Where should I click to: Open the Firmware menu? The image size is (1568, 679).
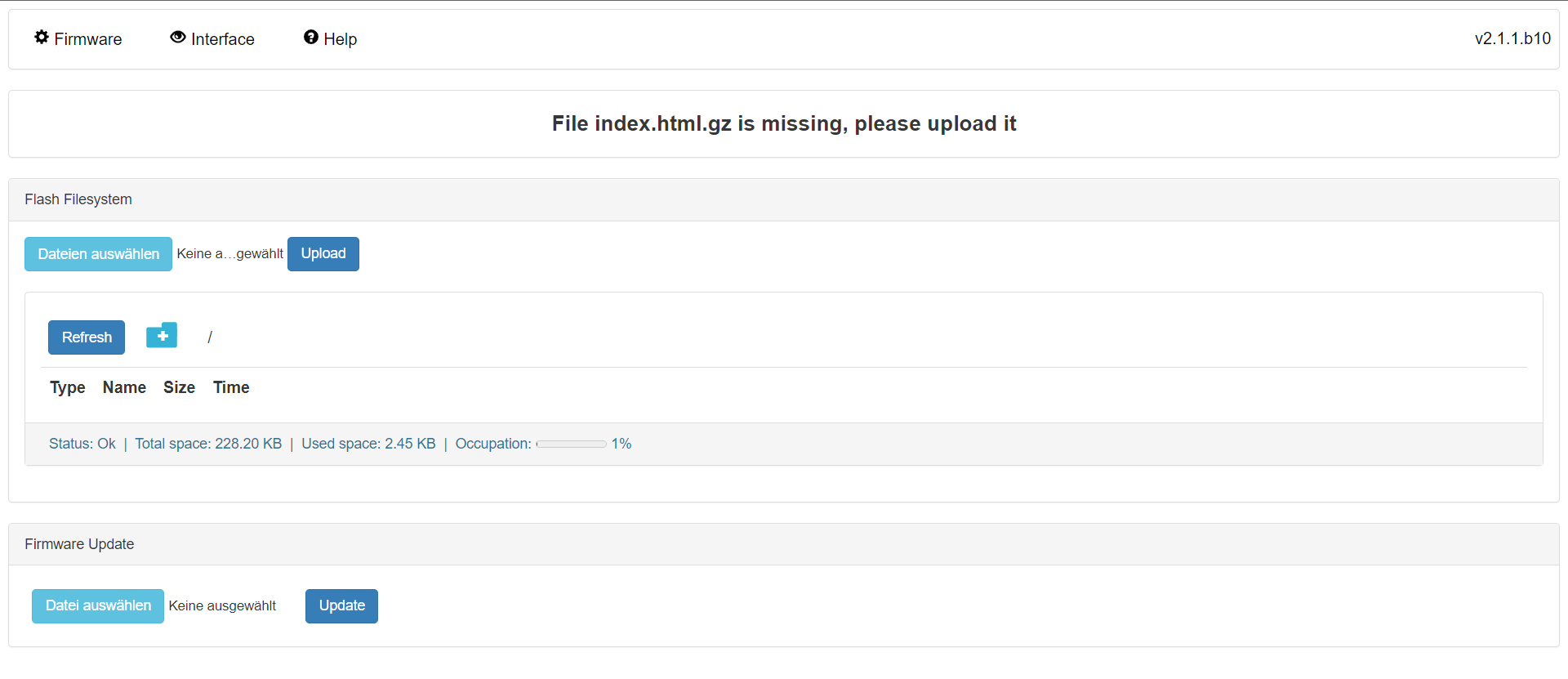[87, 38]
